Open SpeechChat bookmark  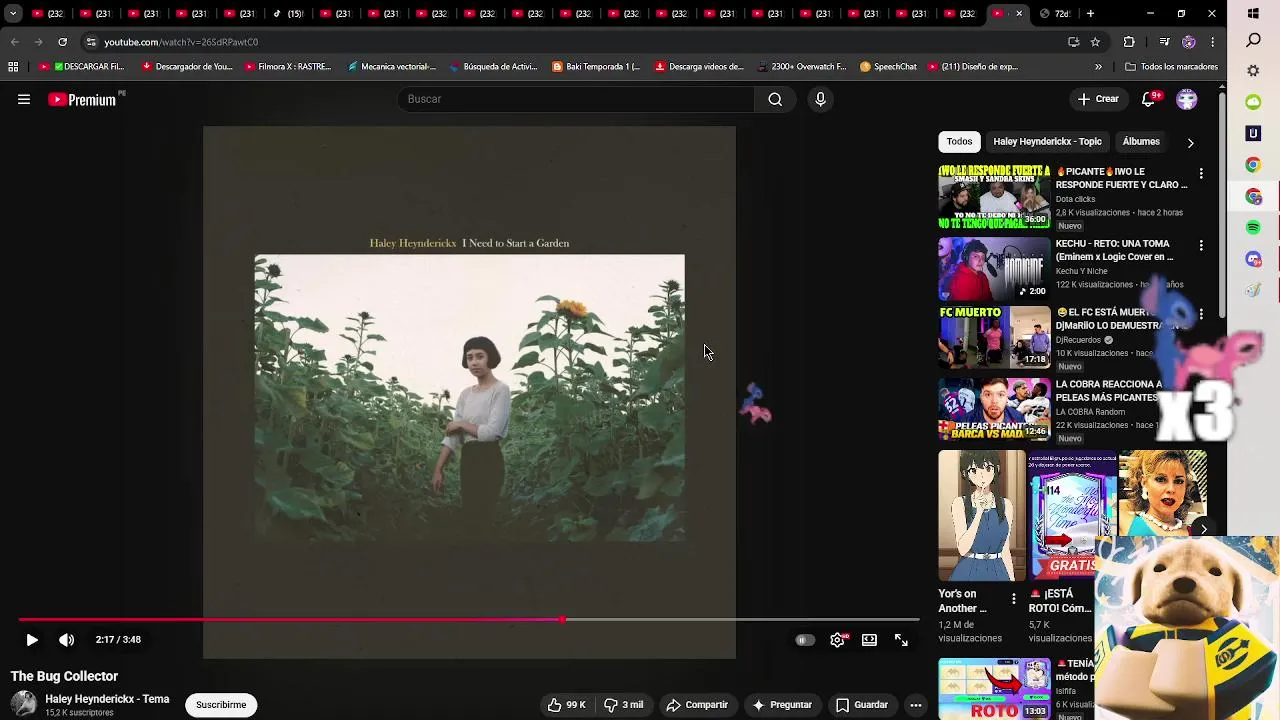point(888,67)
